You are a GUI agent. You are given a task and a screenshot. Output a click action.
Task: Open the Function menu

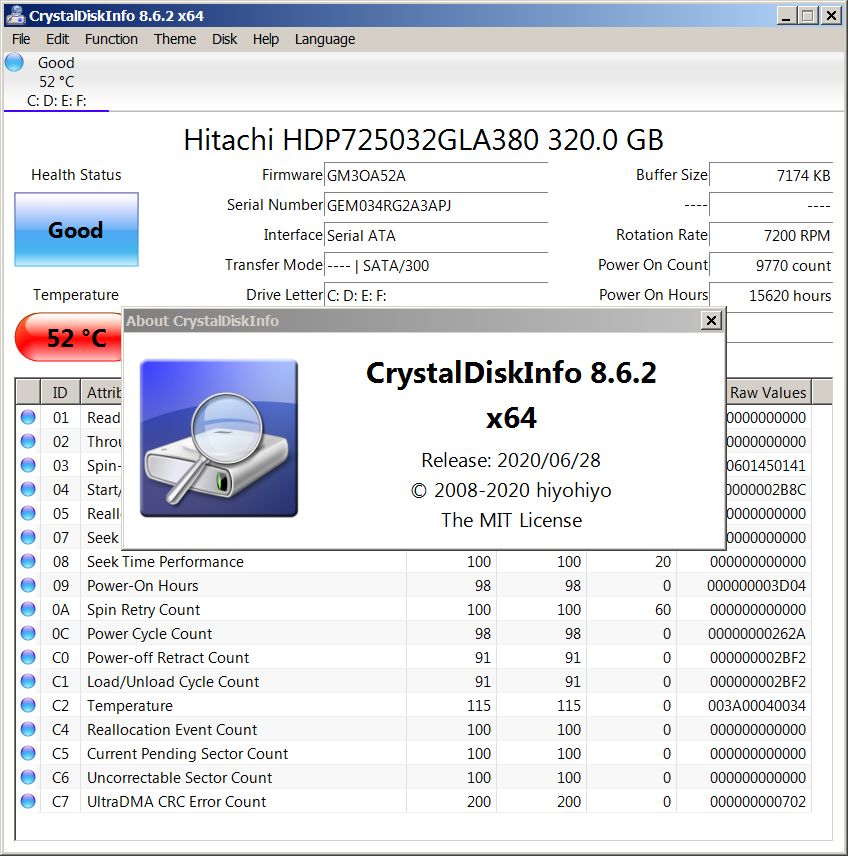[111, 39]
